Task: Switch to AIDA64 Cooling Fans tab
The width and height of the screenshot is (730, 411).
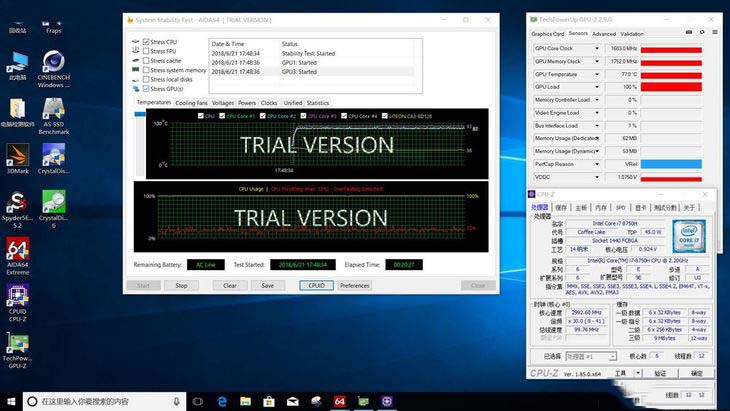Action: [x=191, y=103]
